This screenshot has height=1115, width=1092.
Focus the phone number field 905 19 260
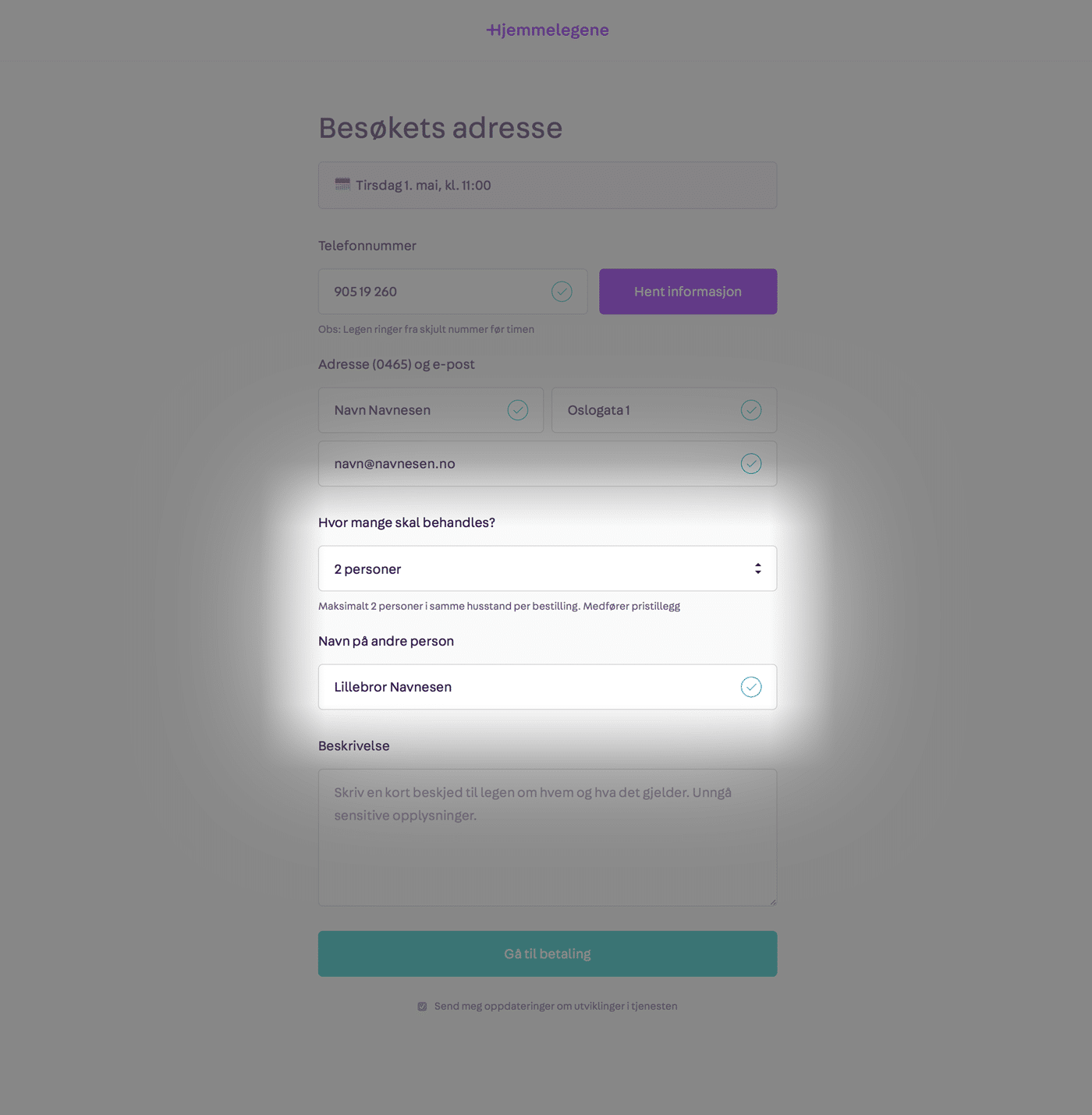point(452,292)
